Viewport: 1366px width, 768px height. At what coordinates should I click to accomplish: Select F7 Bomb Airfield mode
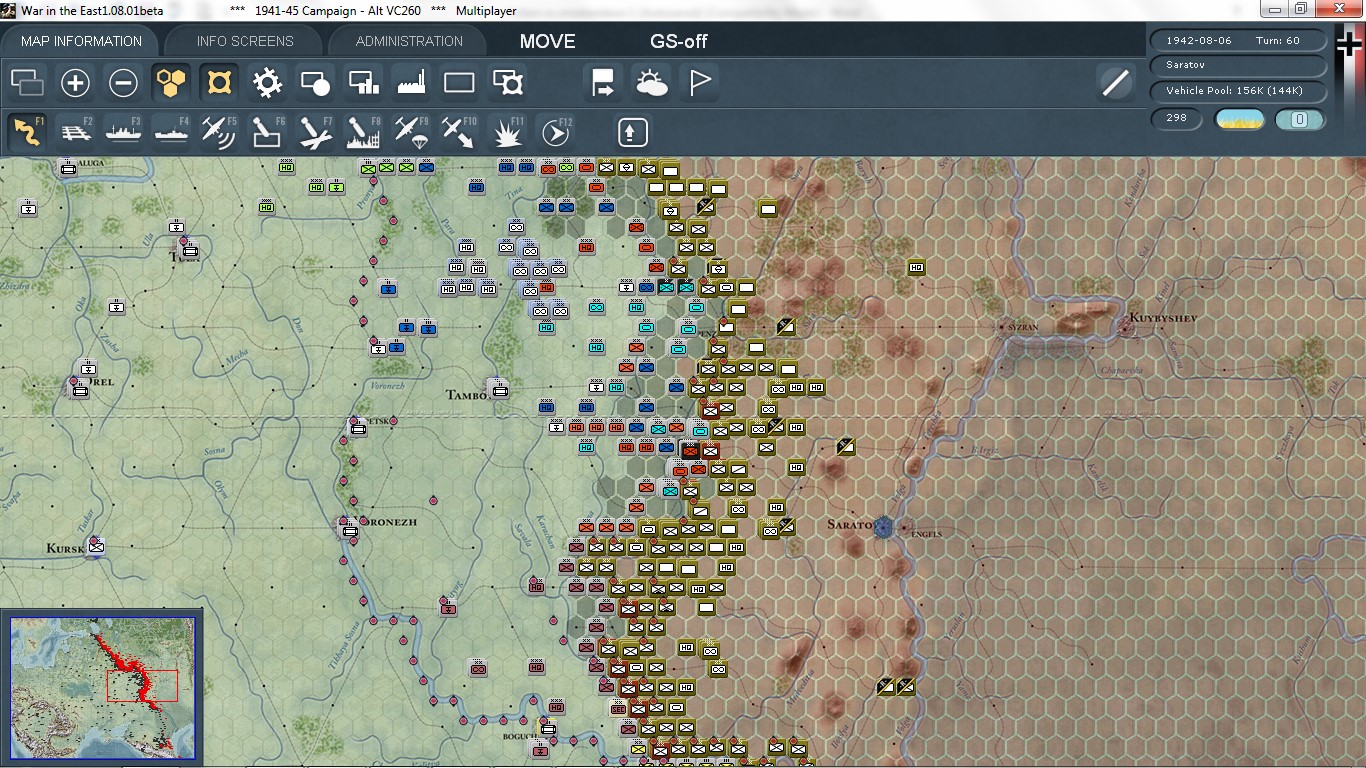pos(315,131)
